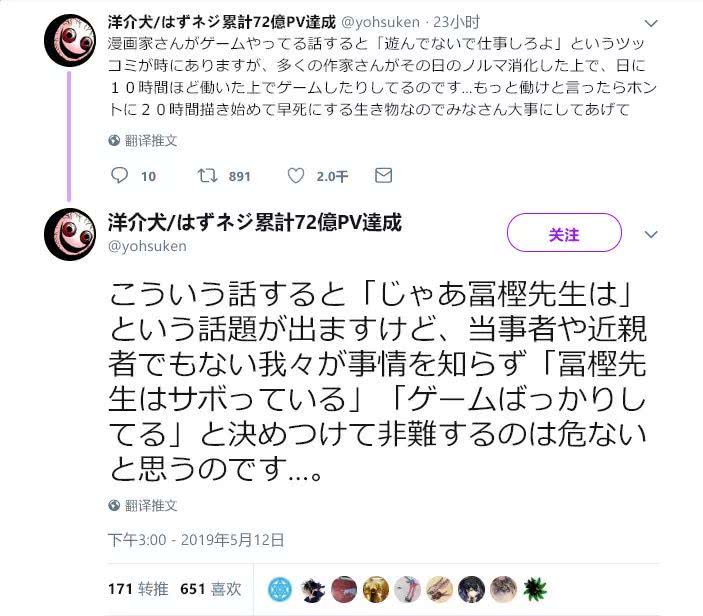This screenshot has width=703, height=616.
Task: Click the envelope direct message icon
Action: pos(383,175)
